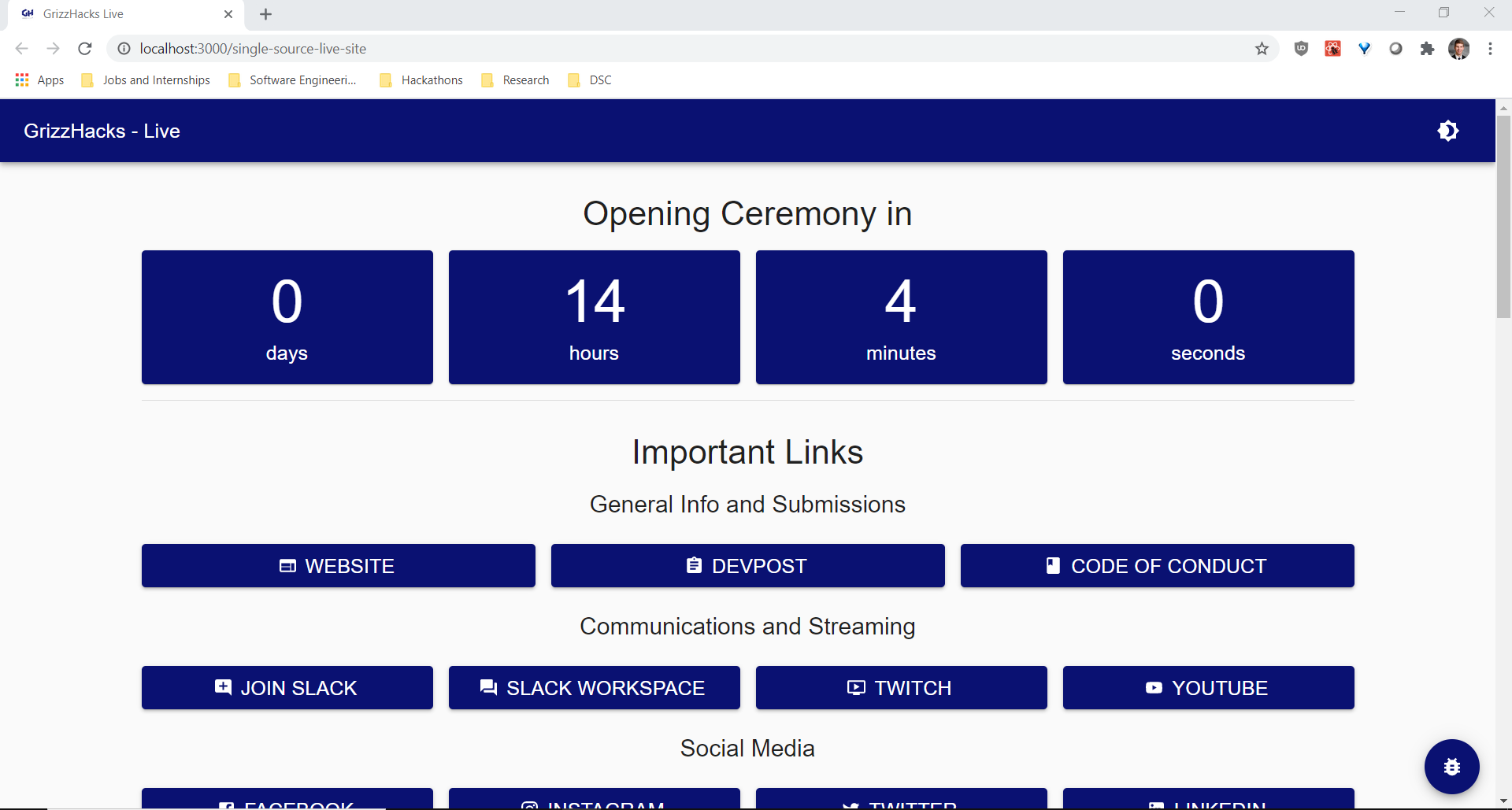
Task: Open the Research bookmark folder
Action: [x=515, y=80]
